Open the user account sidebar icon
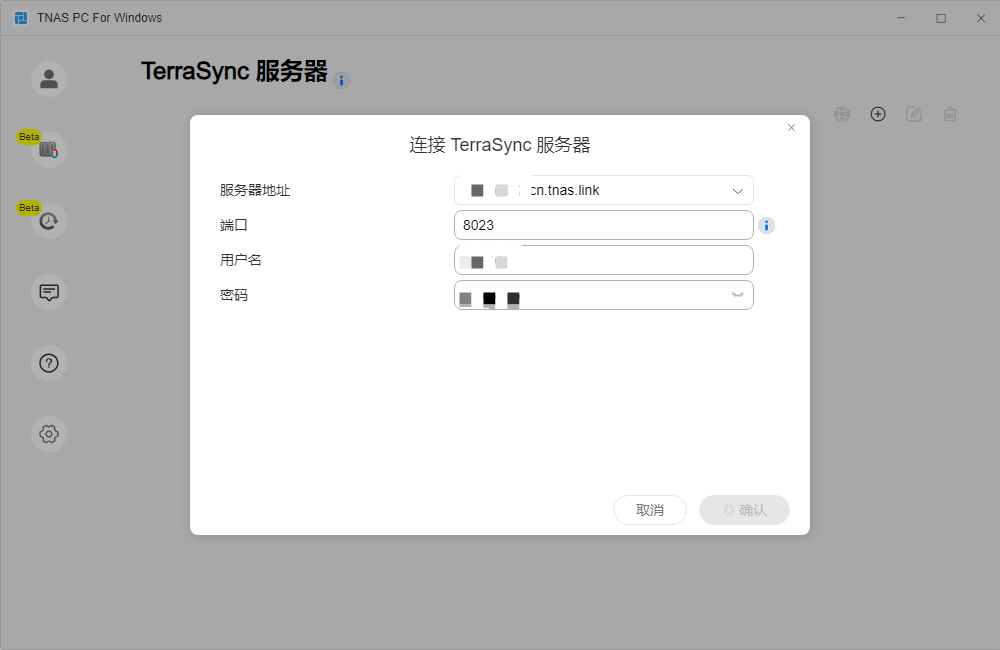Image resolution: width=1000 pixels, height=650 pixels. click(x=49, y=79)
